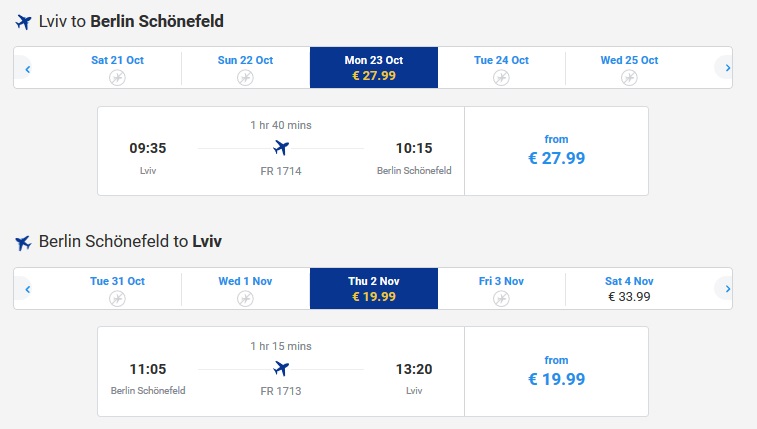
Task: Choose the € 27.99 outbound fare
Action: point(556,151)
